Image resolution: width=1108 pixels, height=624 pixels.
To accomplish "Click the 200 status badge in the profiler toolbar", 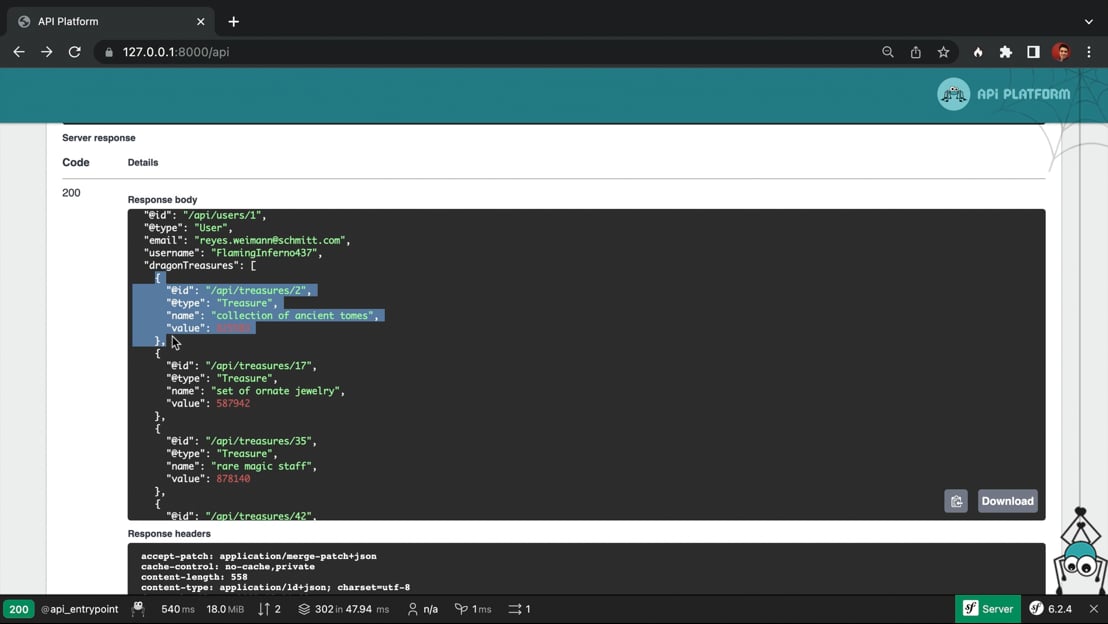I will (x=18, y=609).
